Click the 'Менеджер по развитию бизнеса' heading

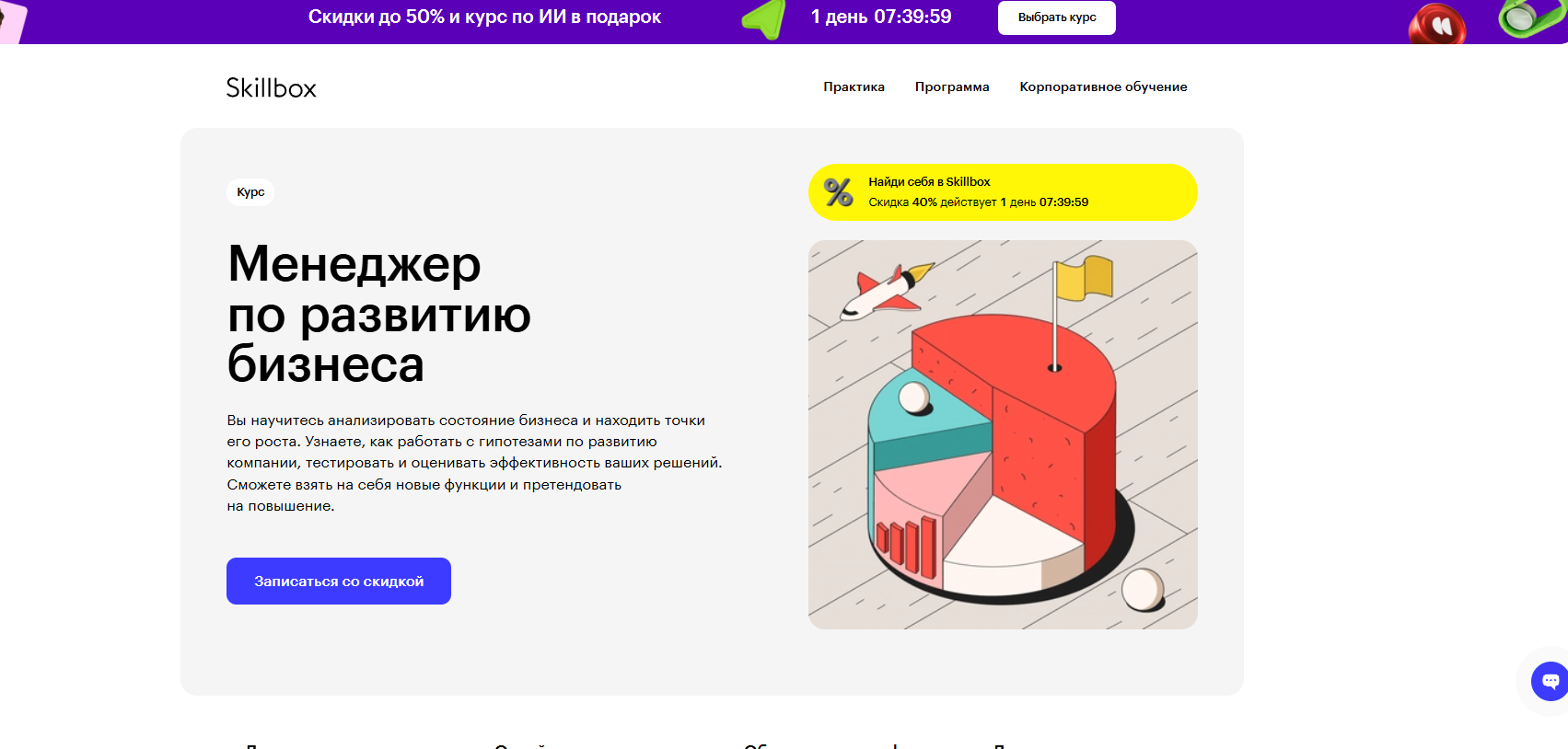pos(378,314)
